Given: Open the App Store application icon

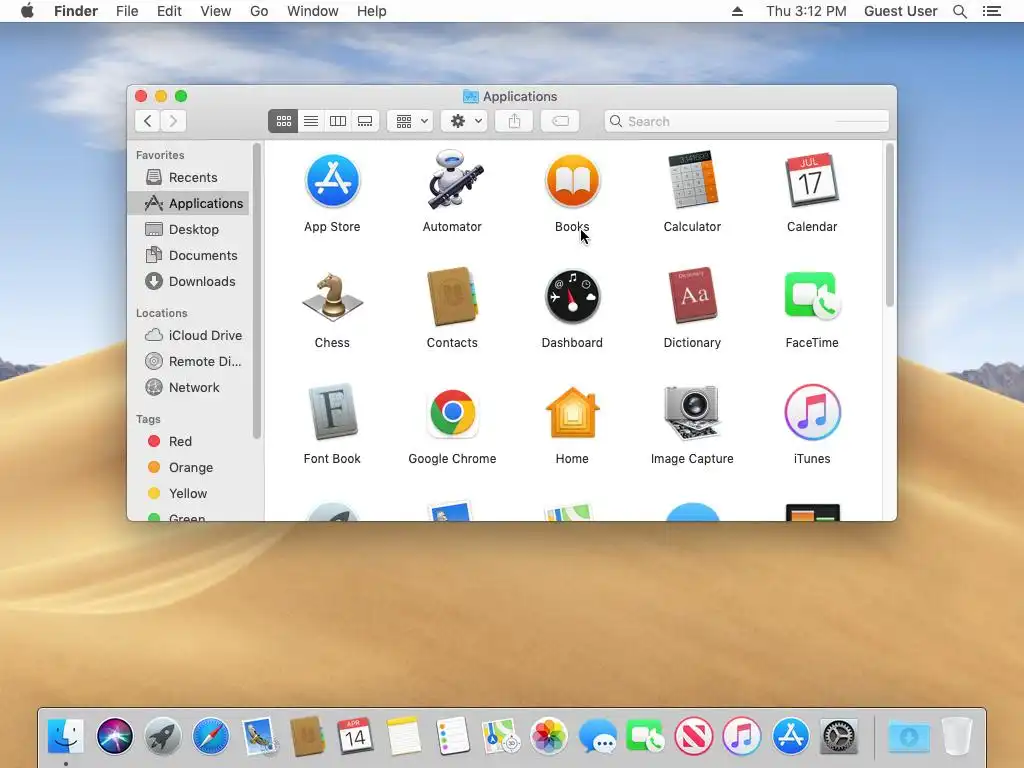Looking at the screenshot, I should coord(332,181).
